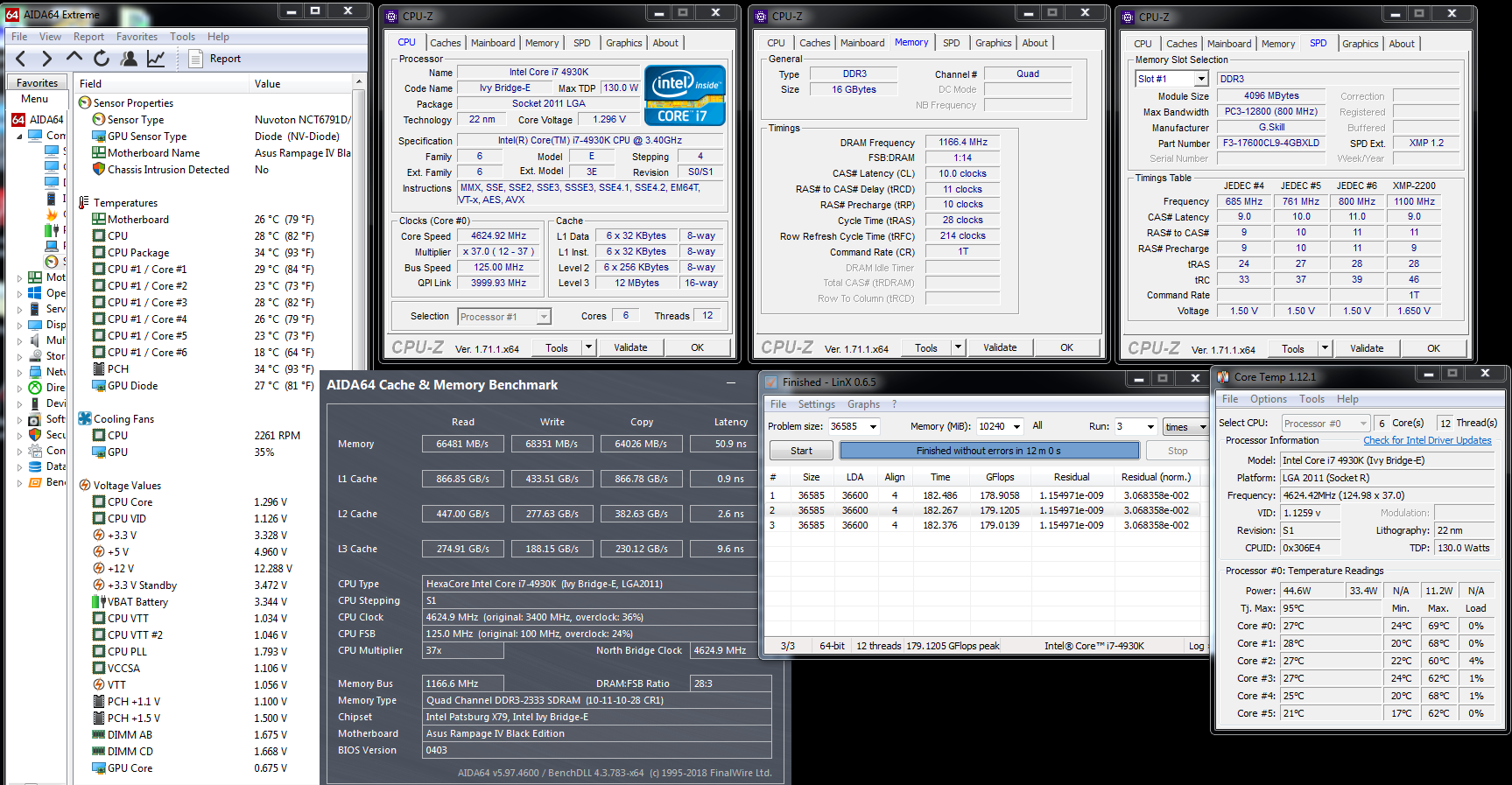Click AIDA64 user silhouette toolbar icon

129,59
